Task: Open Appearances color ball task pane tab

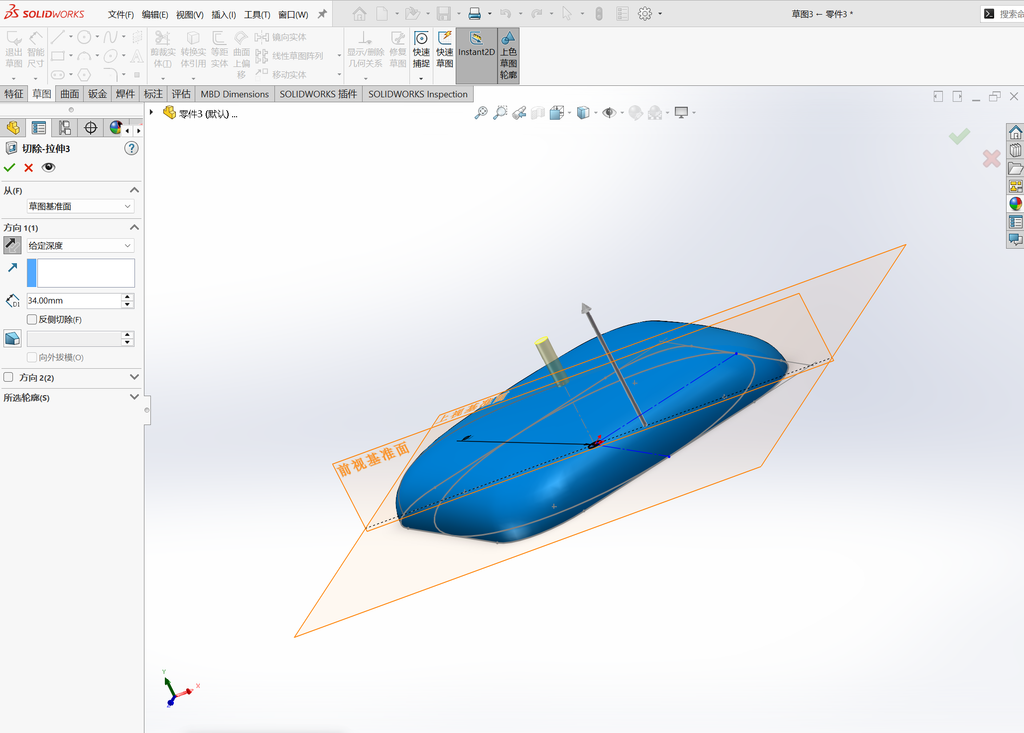Action: click(1016, 204)
